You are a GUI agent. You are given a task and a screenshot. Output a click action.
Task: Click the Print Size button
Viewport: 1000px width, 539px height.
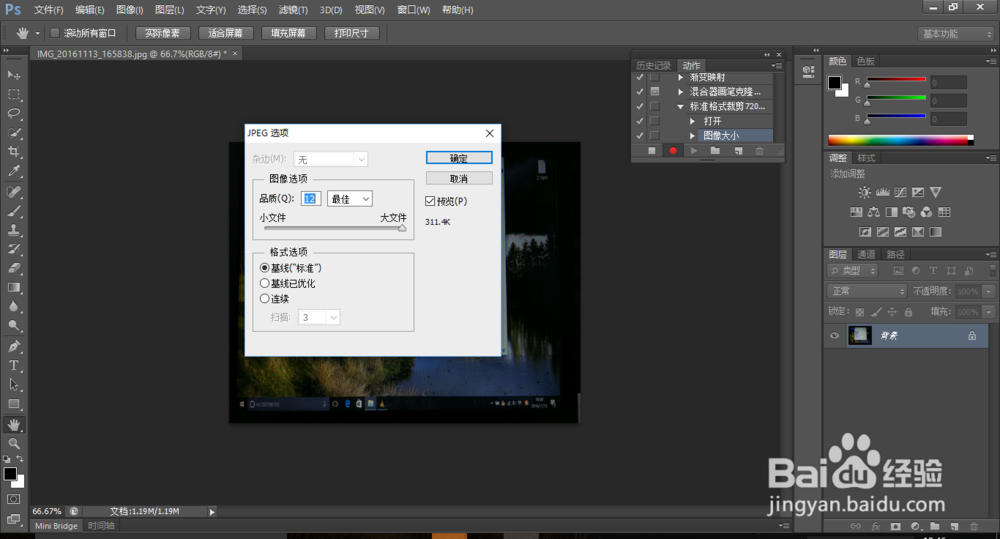coord(351,33)
